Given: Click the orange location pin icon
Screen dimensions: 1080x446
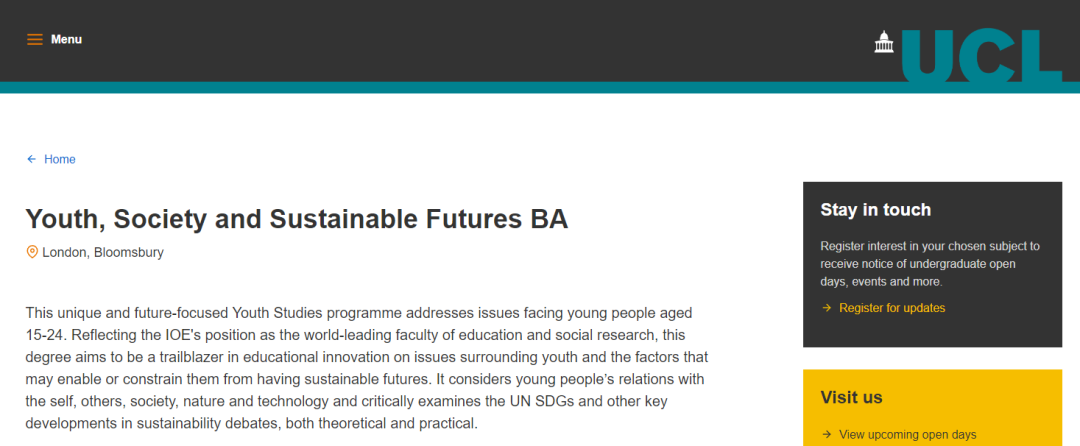Looking at the screenshot, I should tap(32, 252).
